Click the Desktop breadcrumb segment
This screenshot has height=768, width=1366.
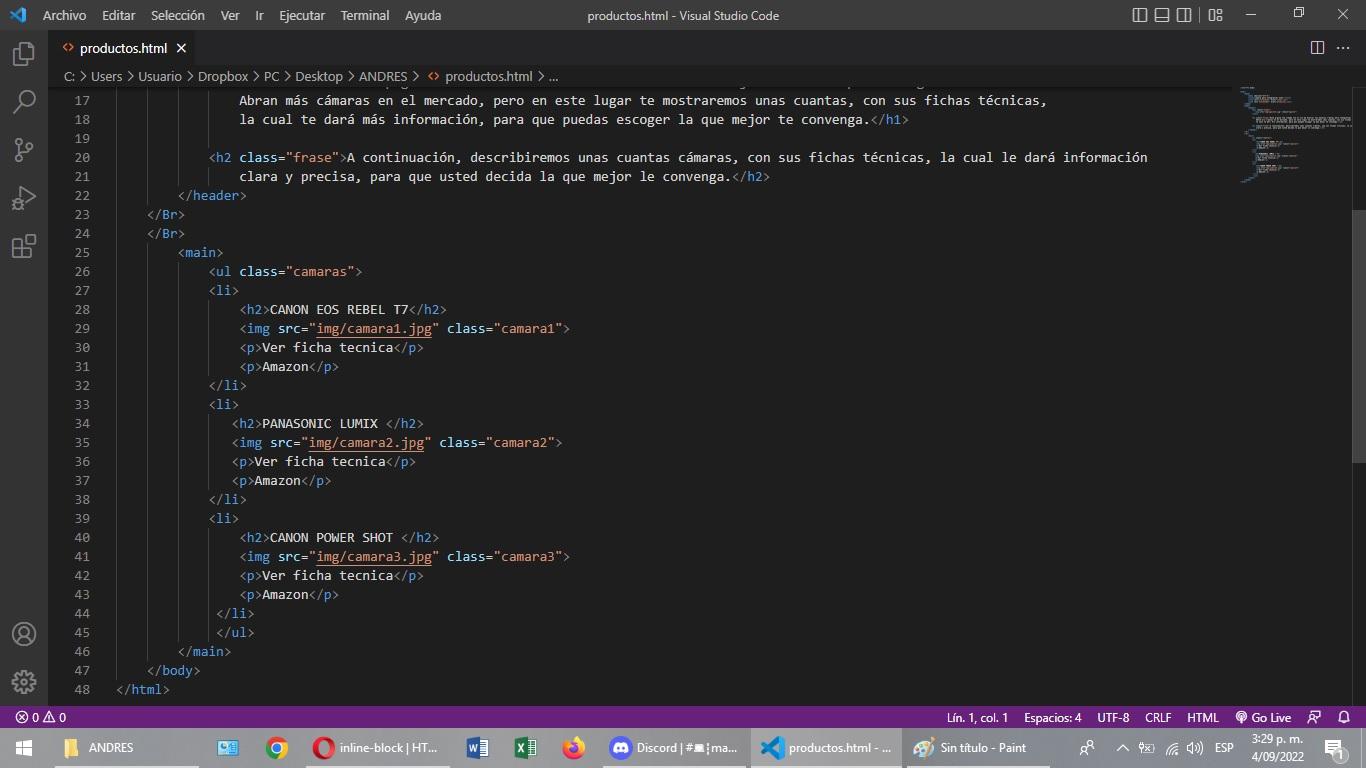tap(319, 76)
